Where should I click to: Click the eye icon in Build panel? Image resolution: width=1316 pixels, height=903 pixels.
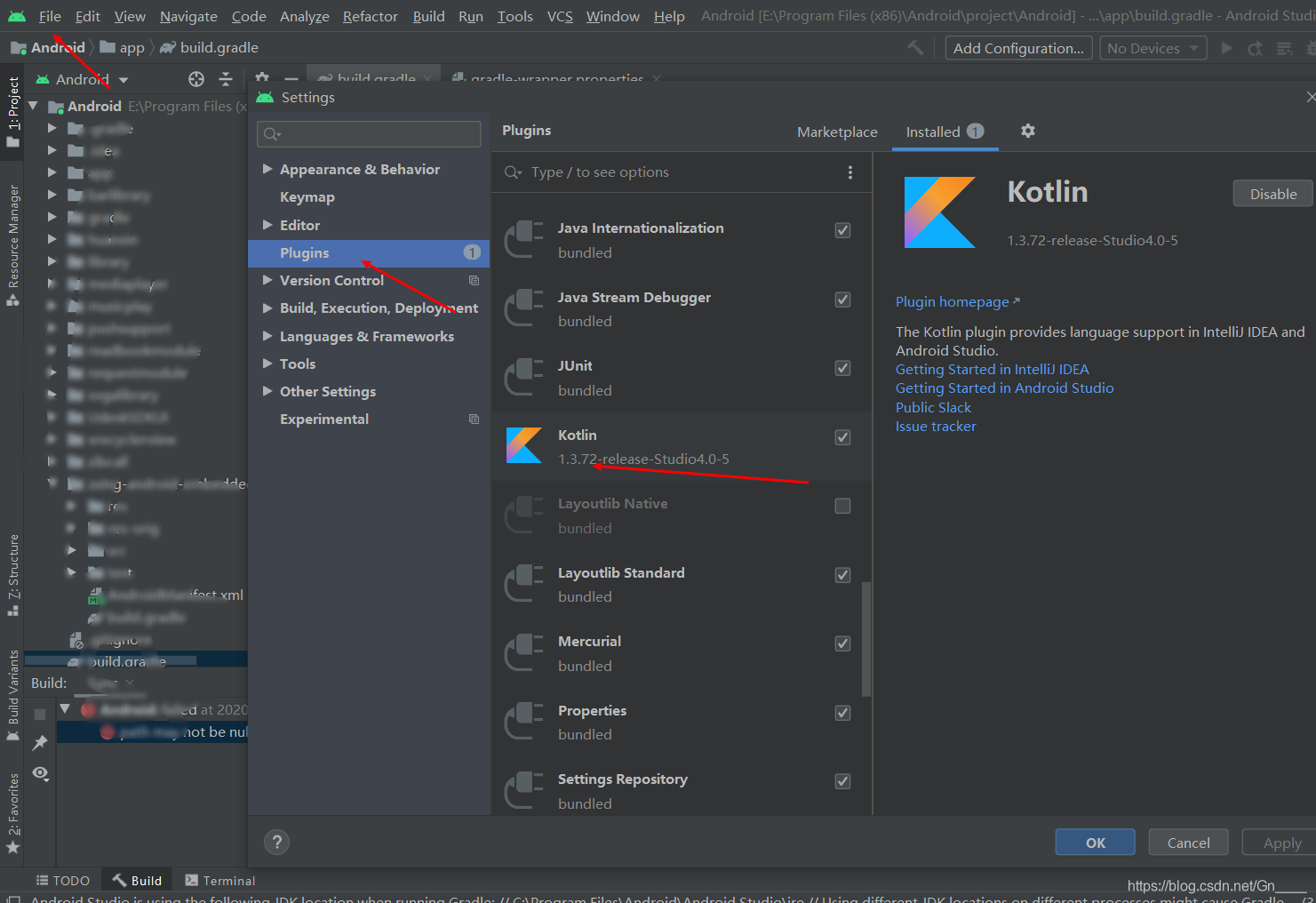(41, 773)
